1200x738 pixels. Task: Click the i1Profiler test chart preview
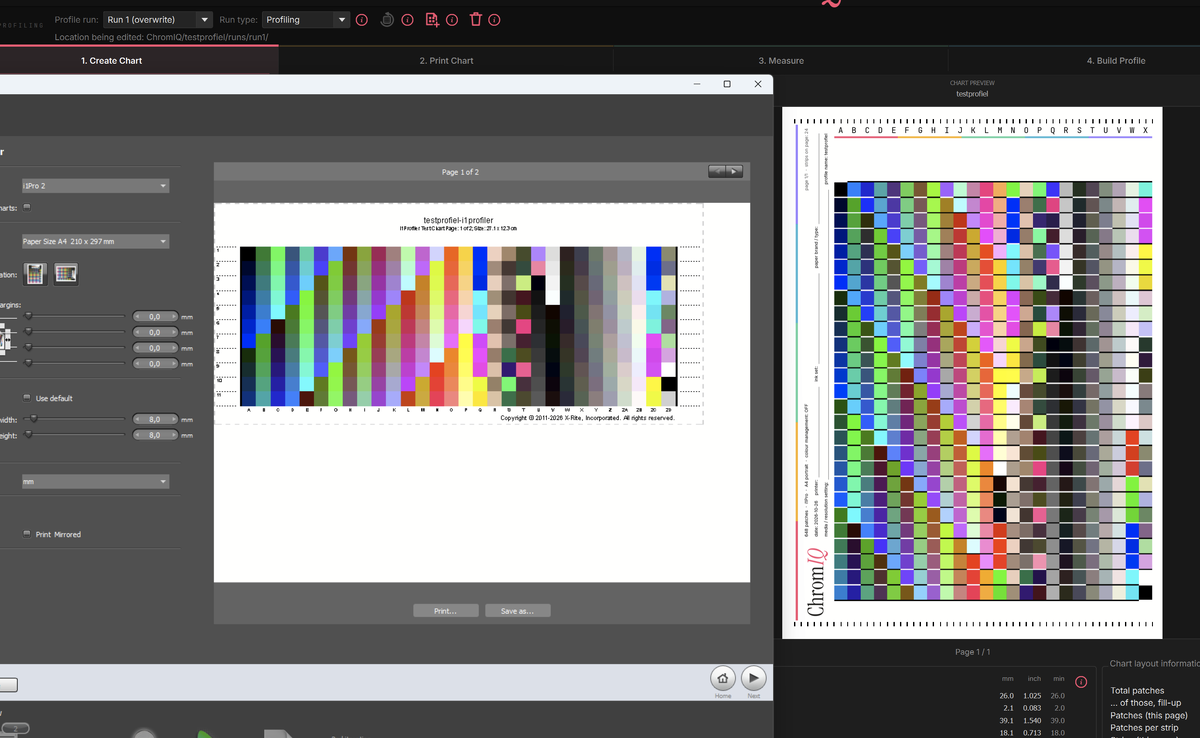click(459, 314)
